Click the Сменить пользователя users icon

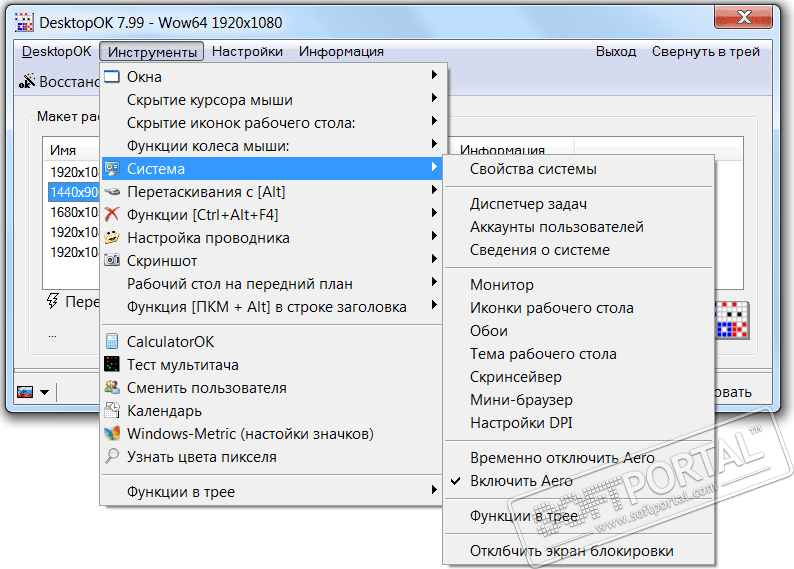pyautogui.click(x=112, y=387)
